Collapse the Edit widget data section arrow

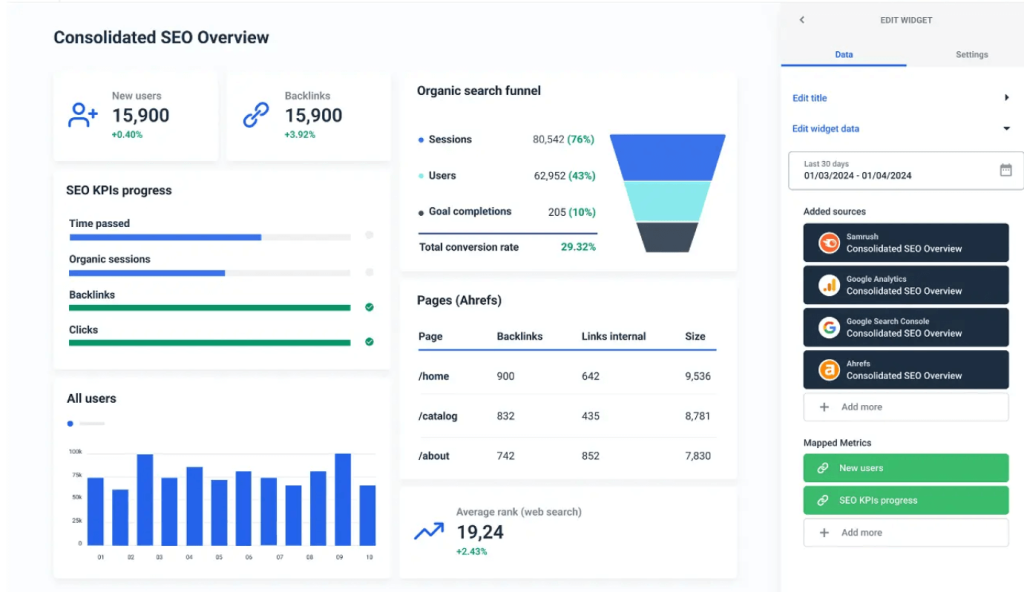click(x=1006, y=129)
